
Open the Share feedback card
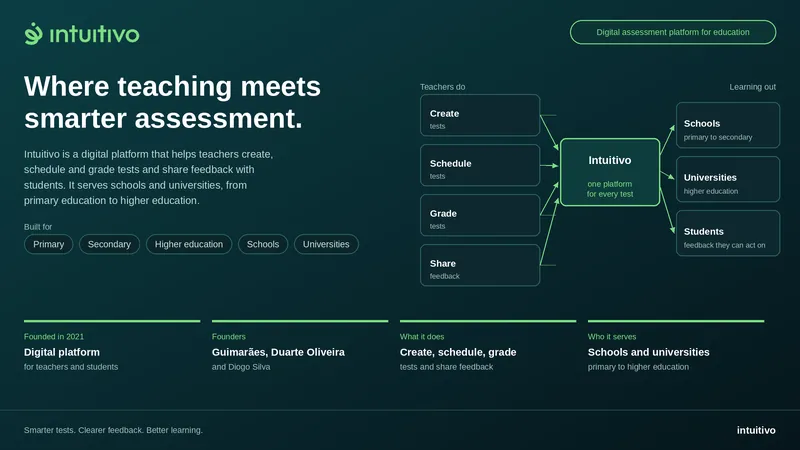pyautogui.click(x=480, y=265)
